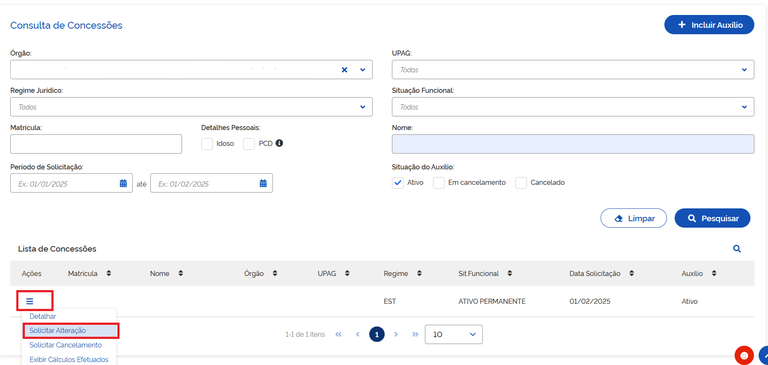
Task: Jump to the last results page
Action: 415,335
